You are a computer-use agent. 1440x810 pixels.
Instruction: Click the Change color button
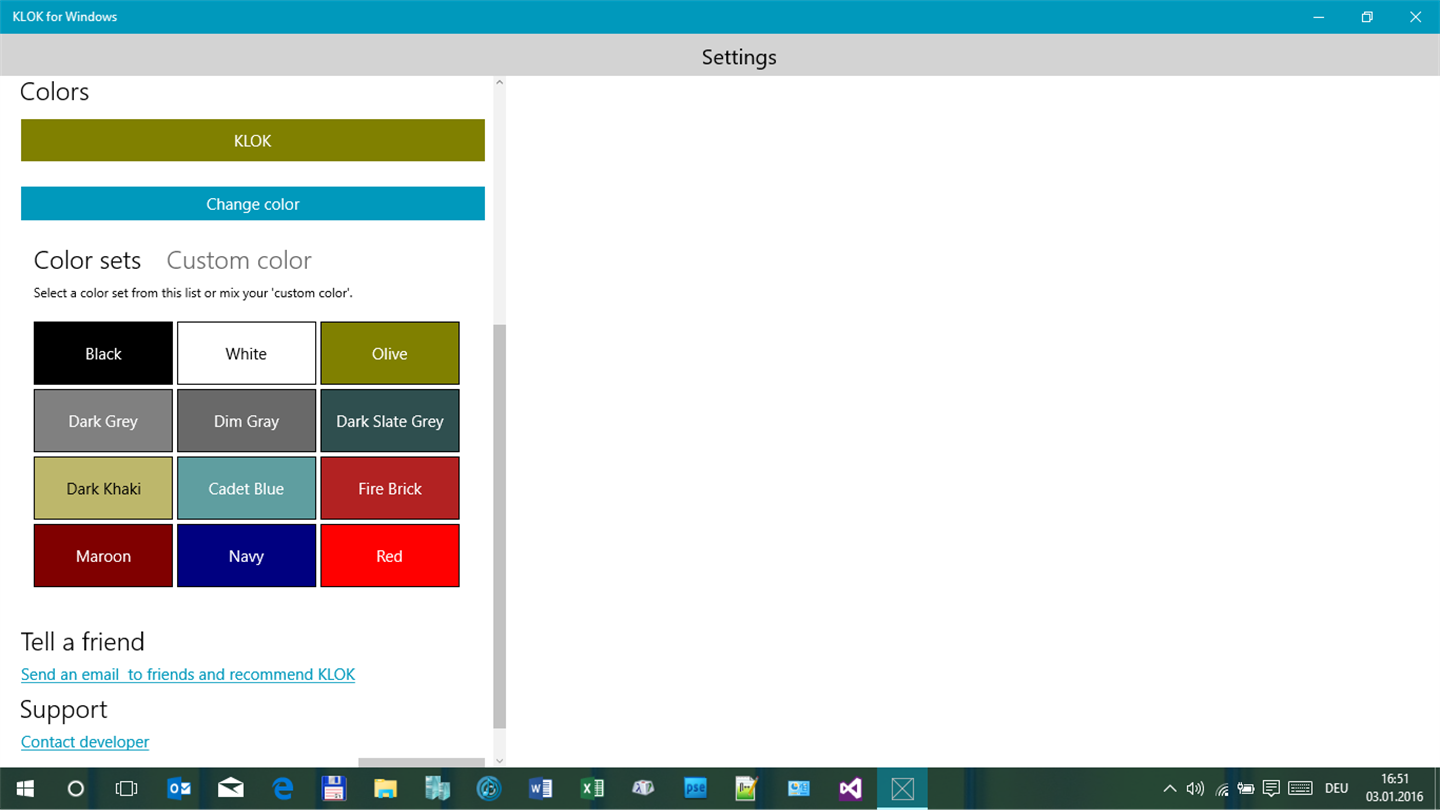tap(253, 204)
